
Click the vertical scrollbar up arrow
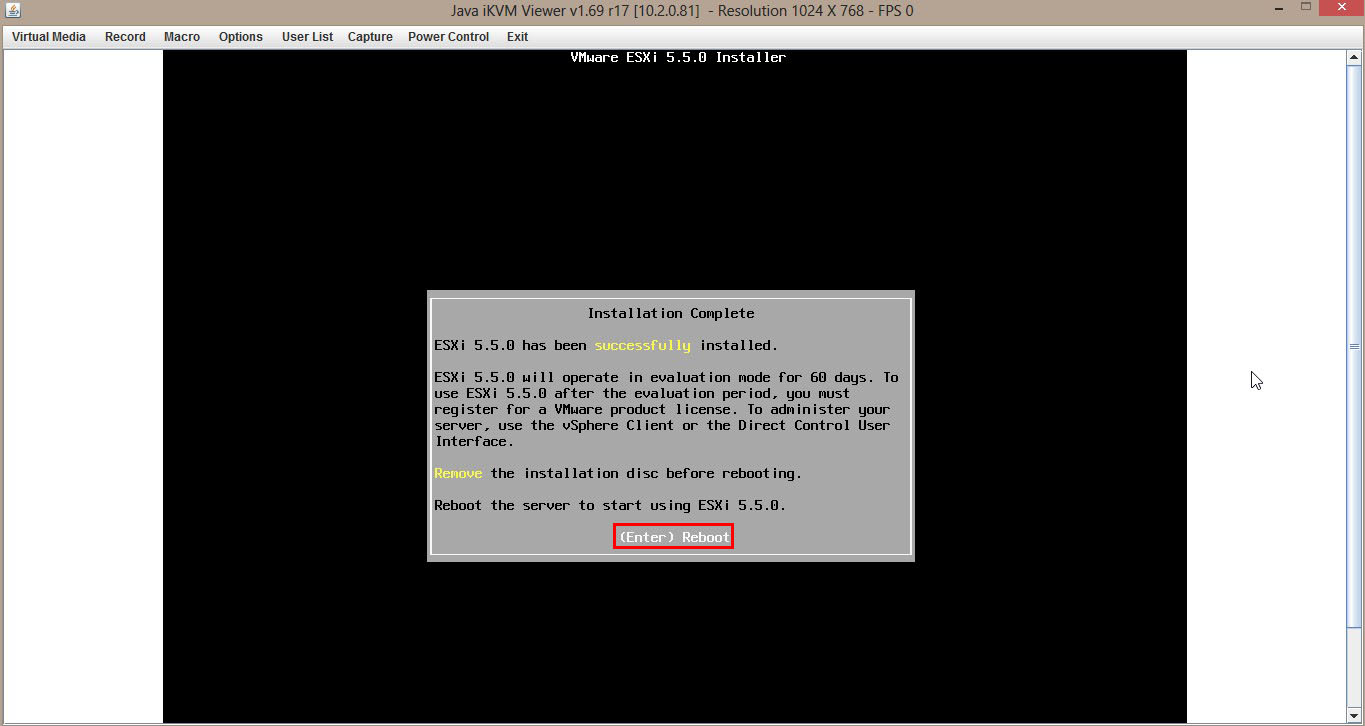pos(1354,57)
